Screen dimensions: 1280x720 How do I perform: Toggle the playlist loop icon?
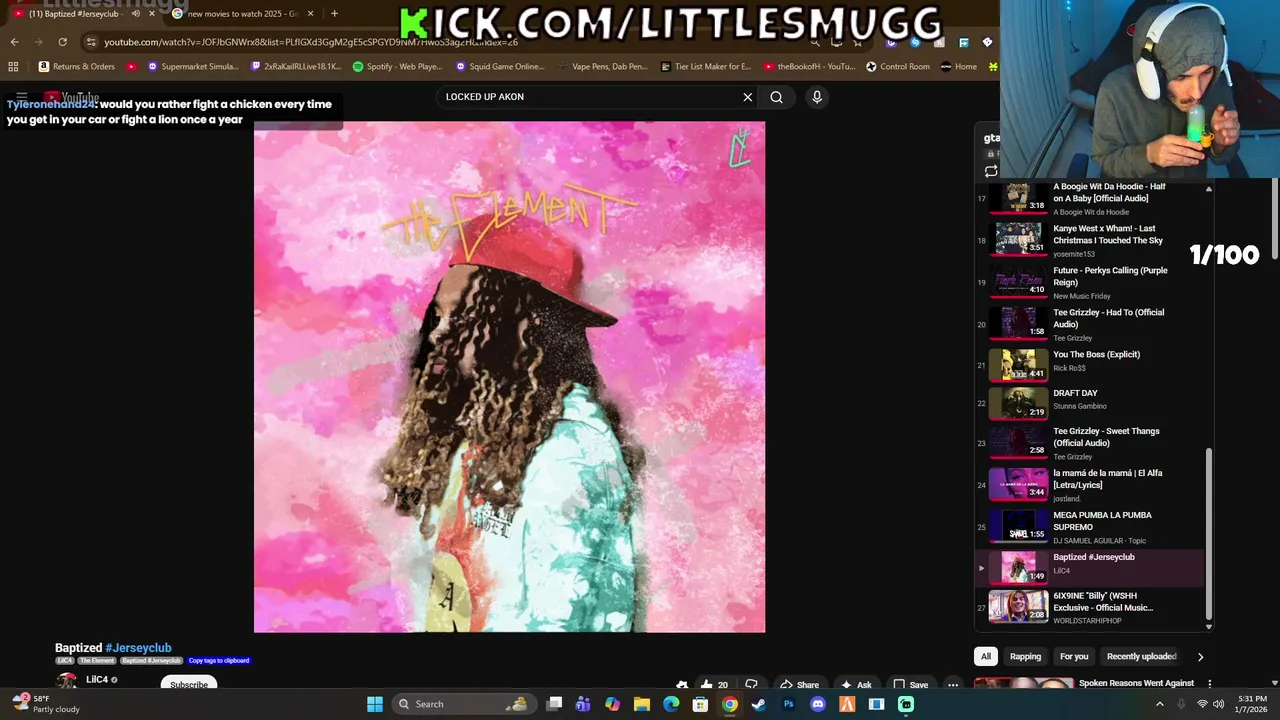click(x=991, y=171)
